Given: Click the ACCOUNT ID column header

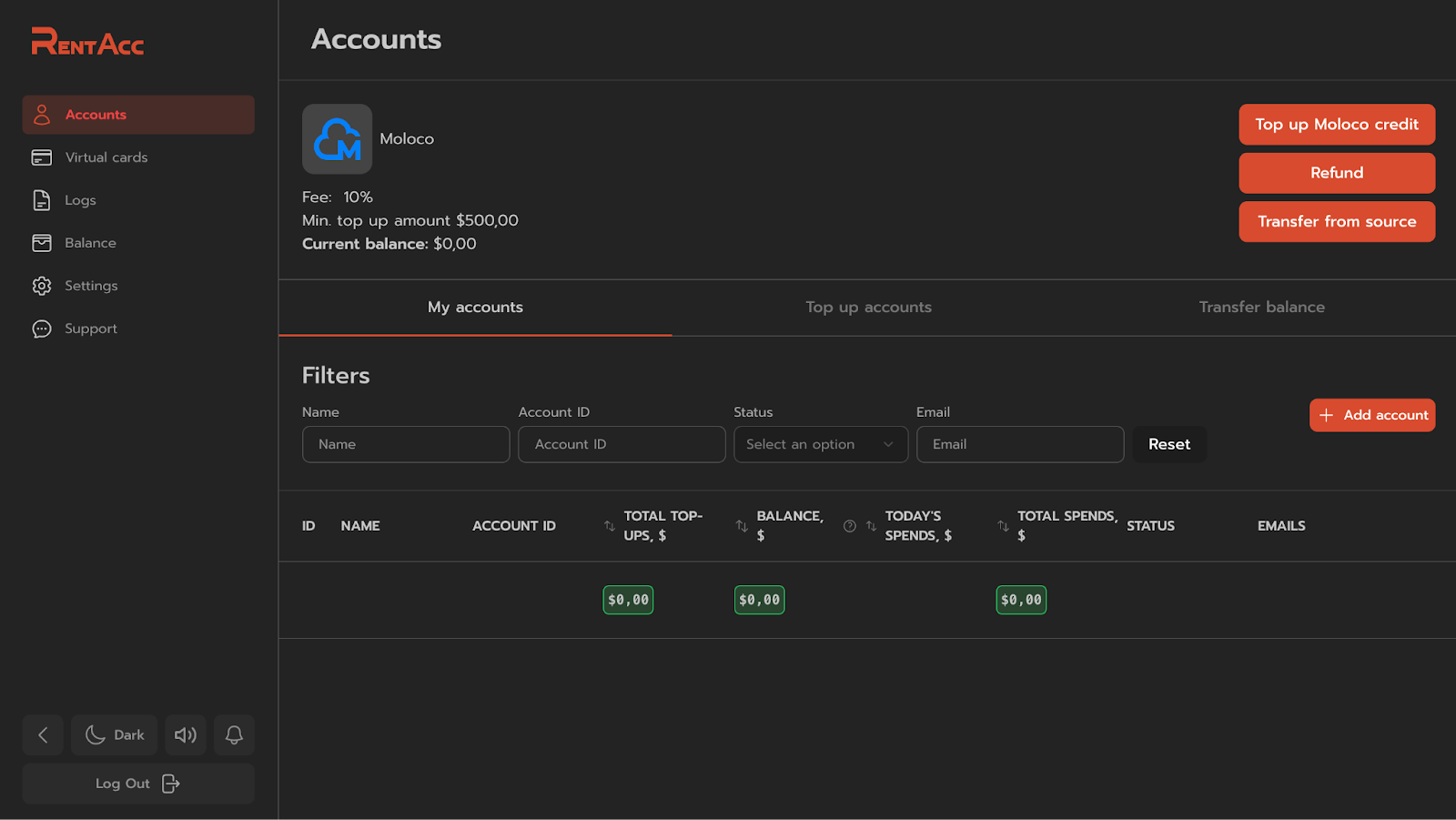Looking at the screenshot, I should (x=514, y=526).
